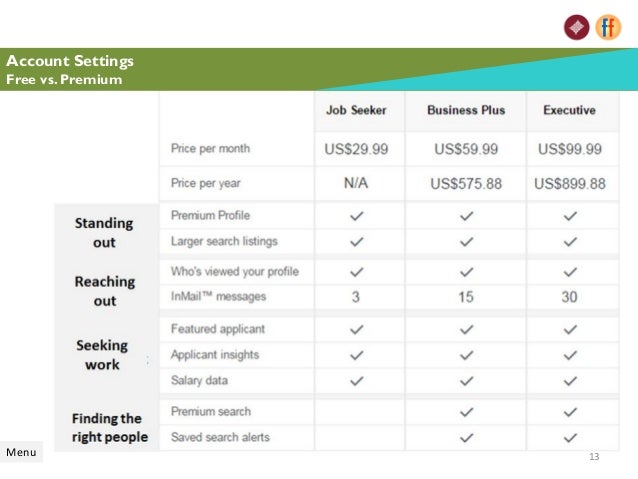Click Business Plus Premium search checkmark
638x479 pixels.
[466, 412]
